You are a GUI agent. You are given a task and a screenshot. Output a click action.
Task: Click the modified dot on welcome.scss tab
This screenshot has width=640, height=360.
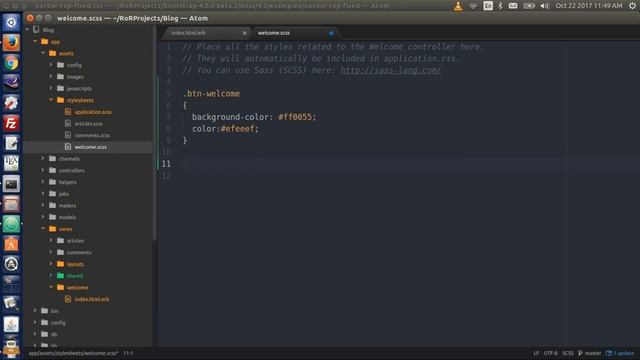click(331, 33)
